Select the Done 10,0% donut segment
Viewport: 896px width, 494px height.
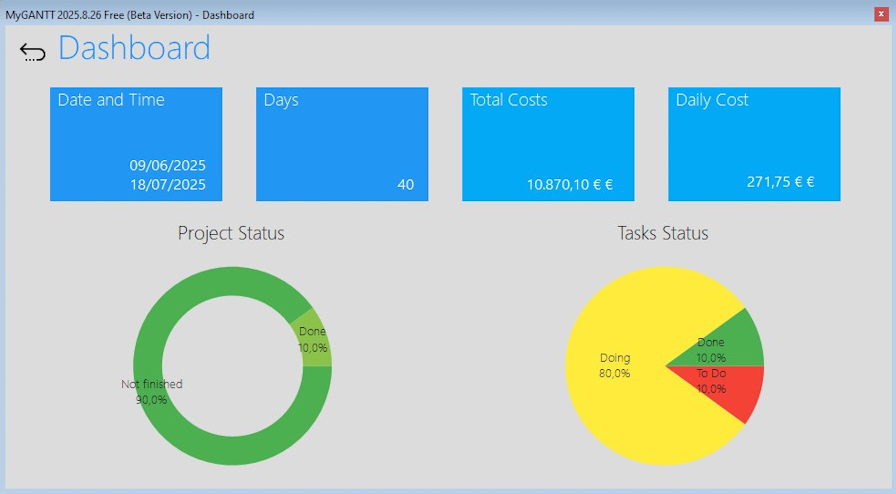click(314, 339)
